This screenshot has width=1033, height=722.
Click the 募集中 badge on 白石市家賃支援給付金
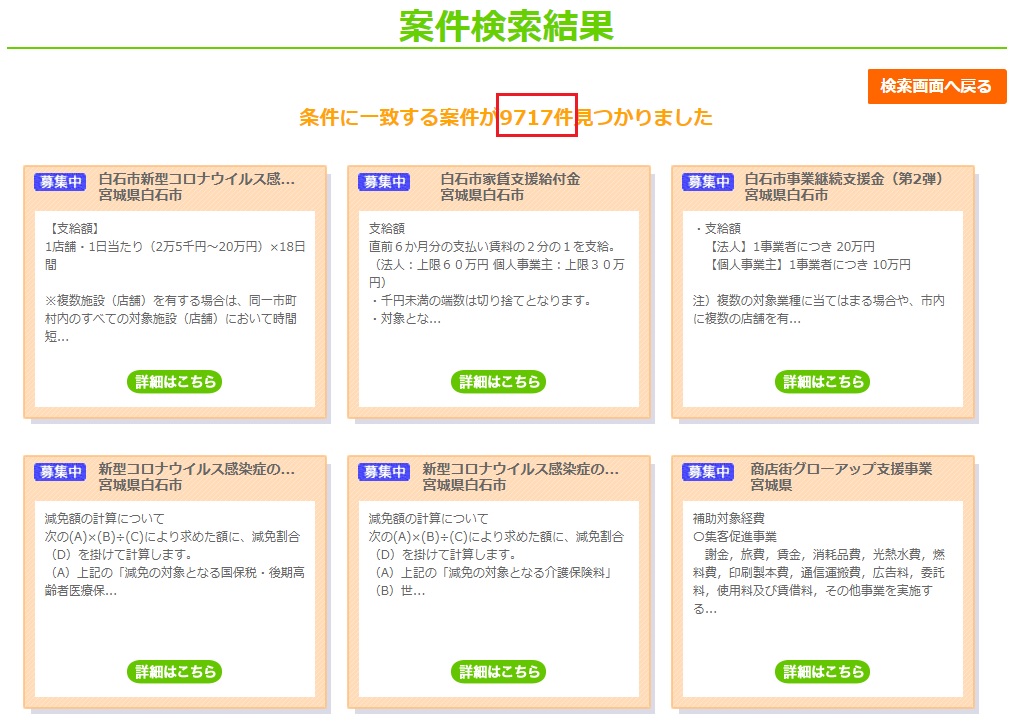coord(385,182)
